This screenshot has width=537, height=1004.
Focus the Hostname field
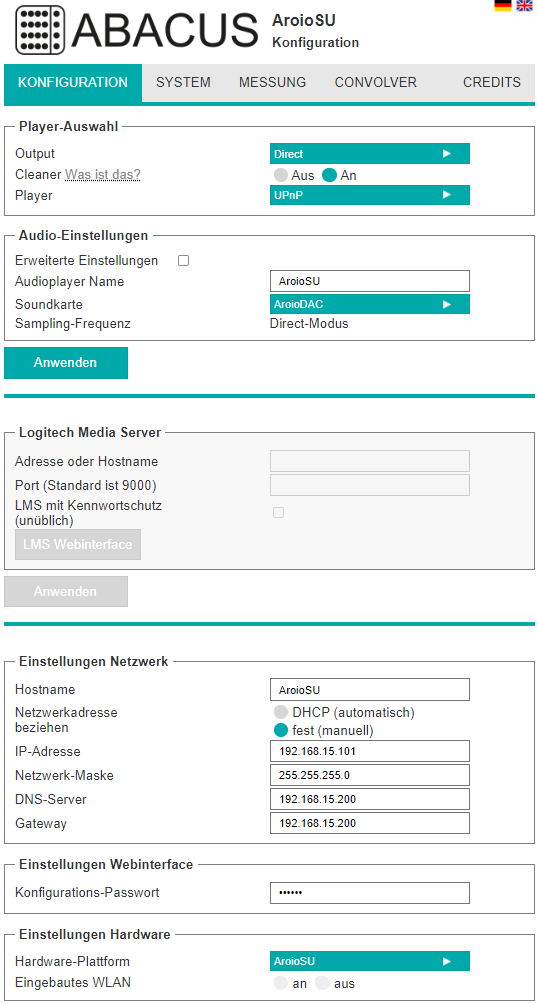point(370,690)
